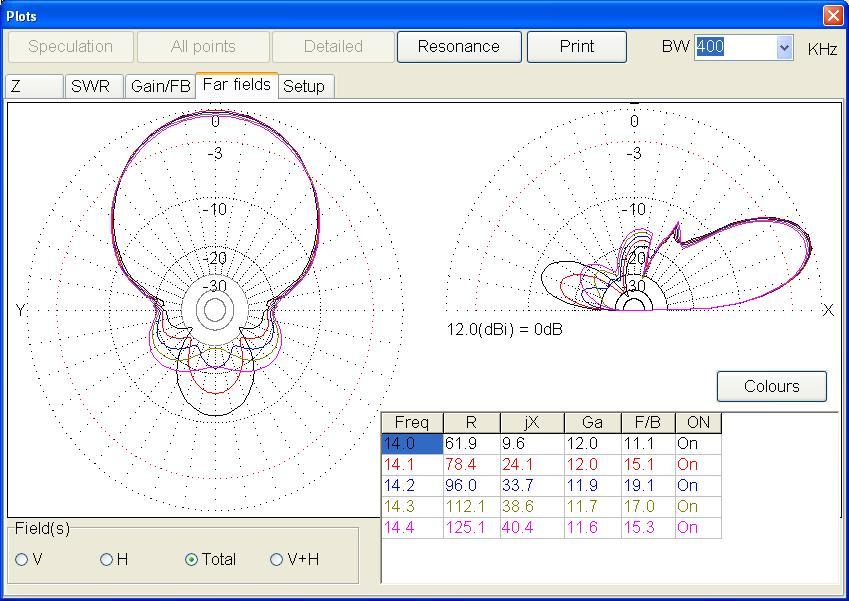Click the Resonance button

point(459,46)
